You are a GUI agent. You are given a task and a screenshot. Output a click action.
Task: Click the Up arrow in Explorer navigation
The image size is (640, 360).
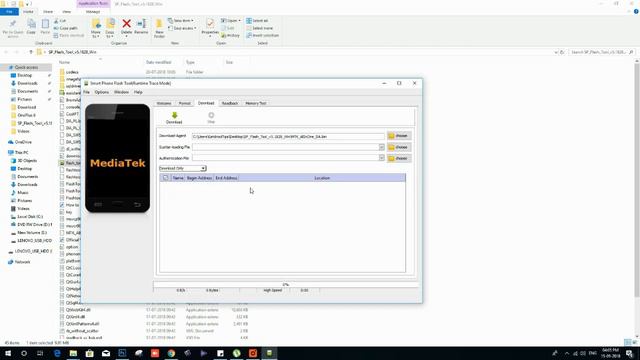coord(31,52)
